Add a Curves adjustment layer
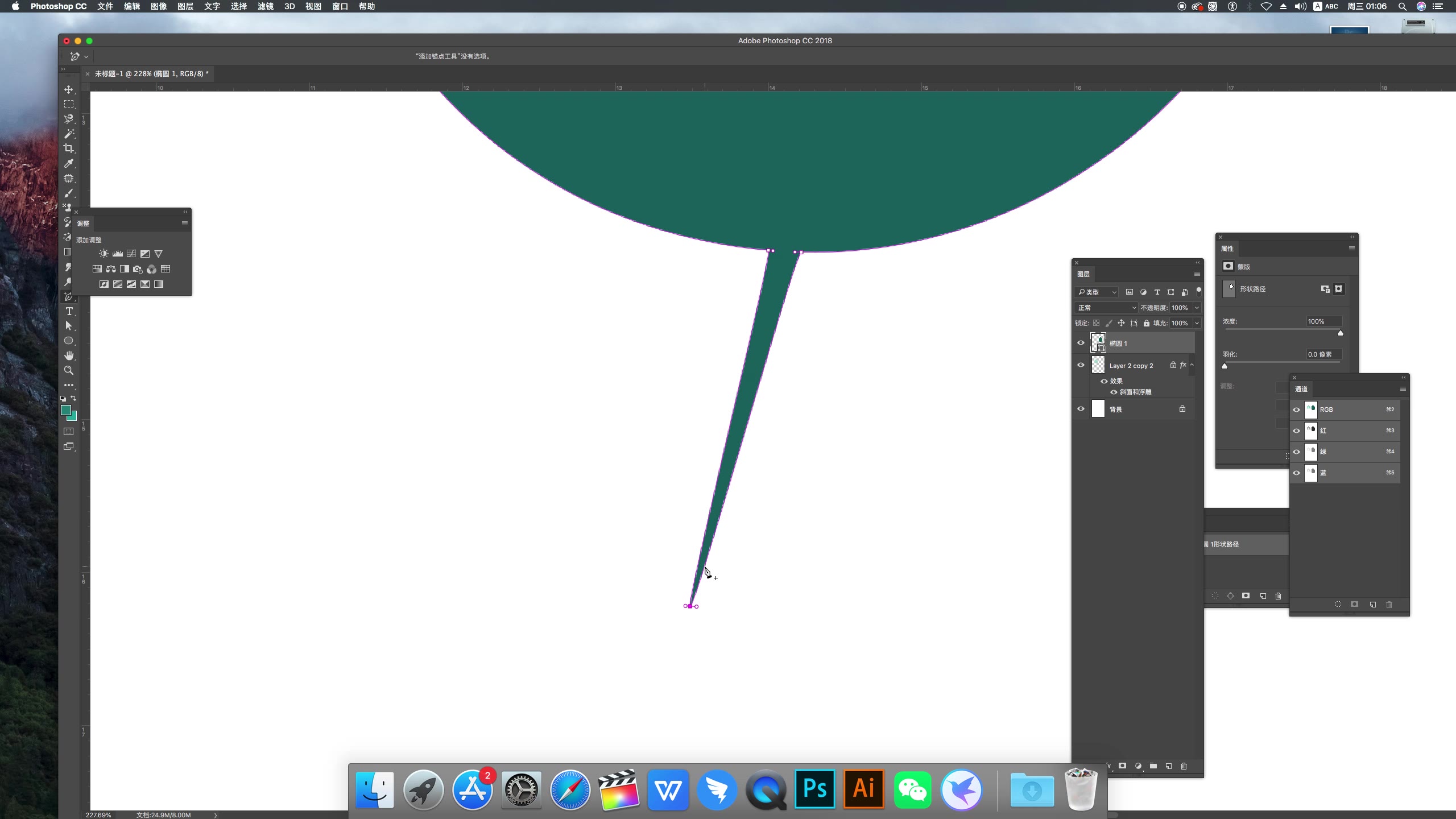Image resolution: width=1456 pixels, height=819 pixels. (131, 254)
